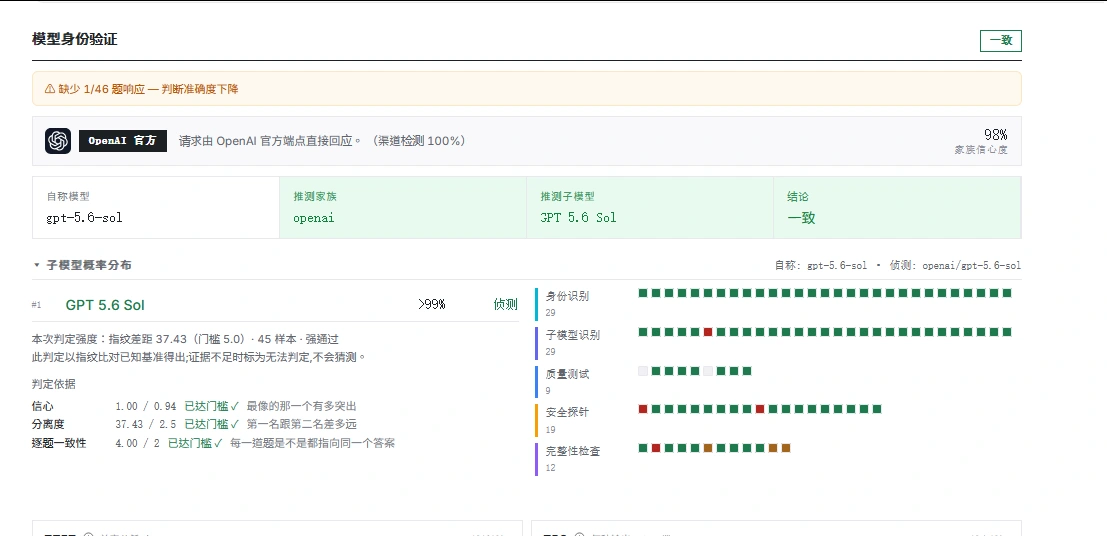Screen dimensions: 1107x536
Task: Click the 每一道题是不是都指向同一个答案 description
Action: pos(312,443)
